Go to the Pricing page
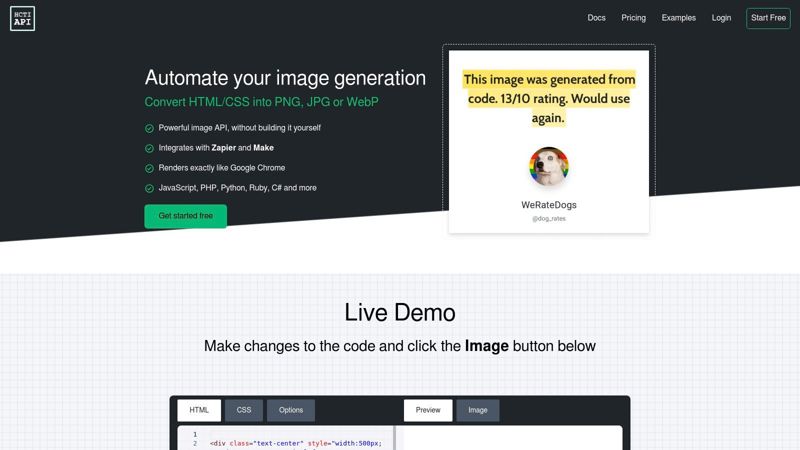800x450 pixels. (633, 18)
